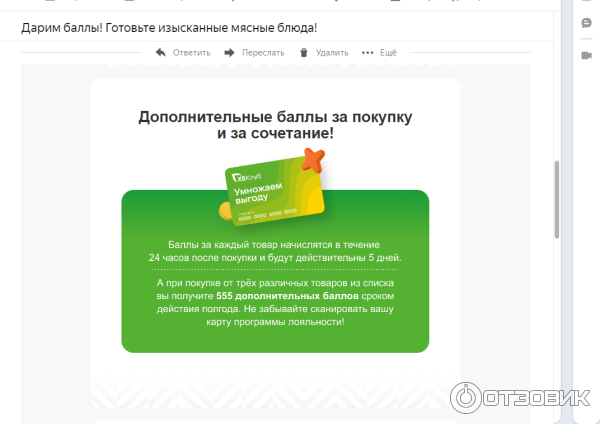Select the email subject line text

click(x=169, y=28)
